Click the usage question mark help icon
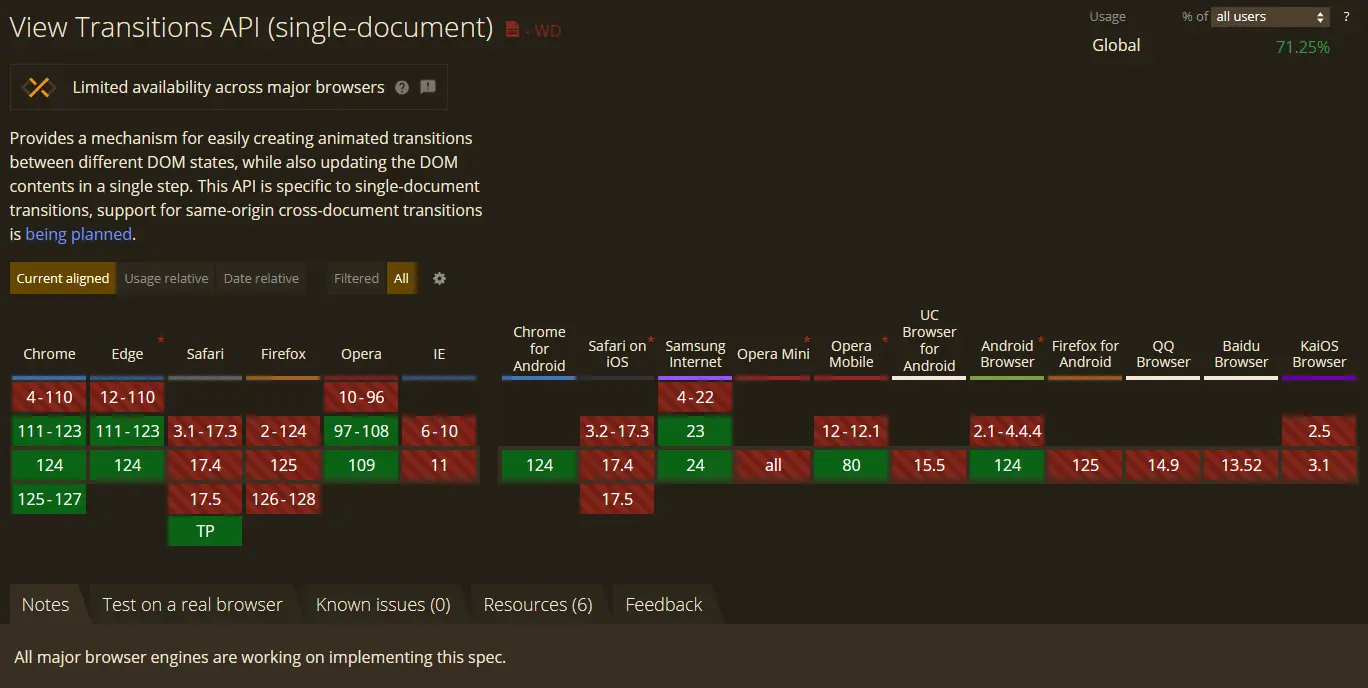1368x688 pixels. 1346,17
